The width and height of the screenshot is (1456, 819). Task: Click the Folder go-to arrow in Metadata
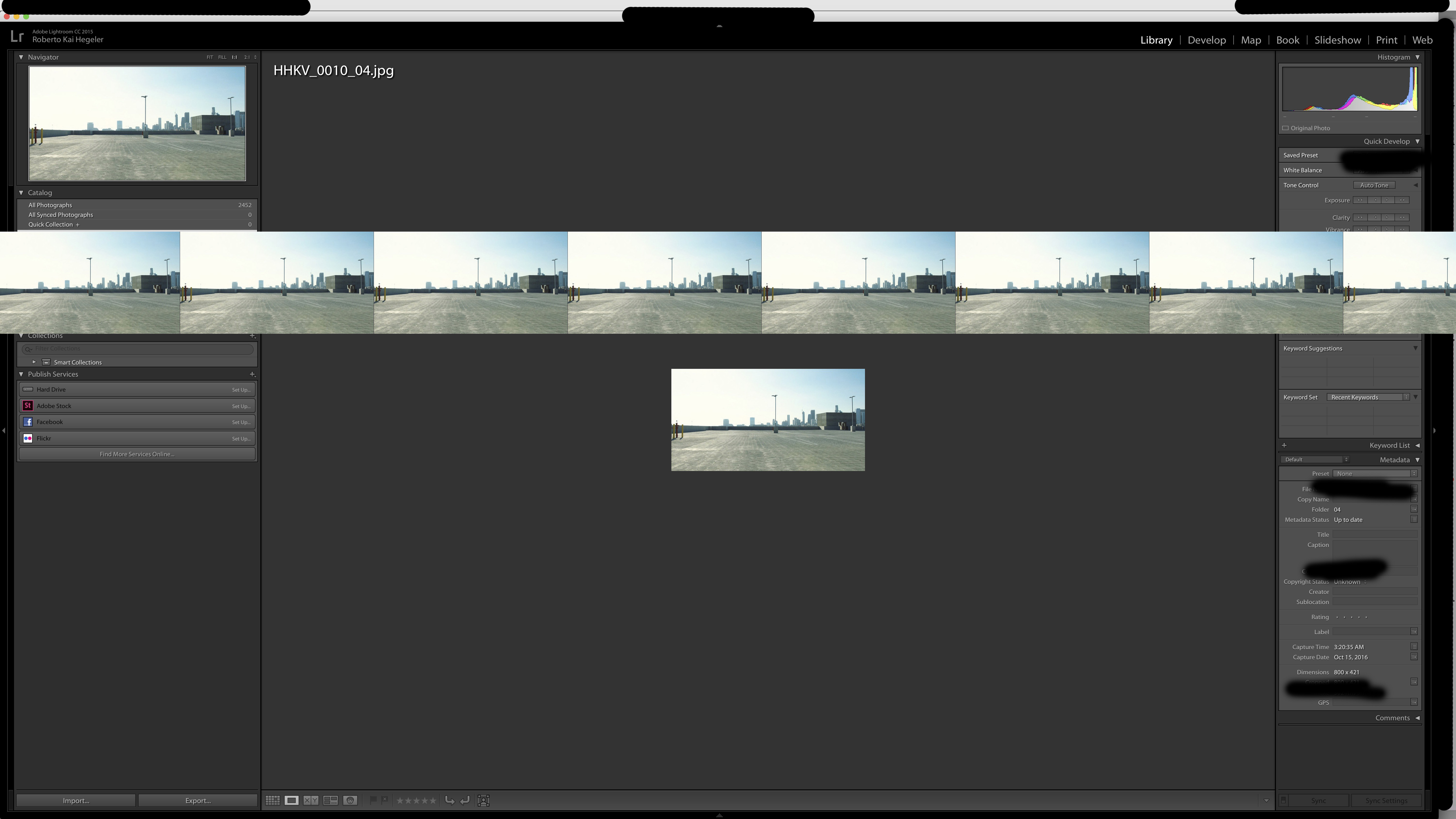pyautogui.click(x=1414, y=509)
